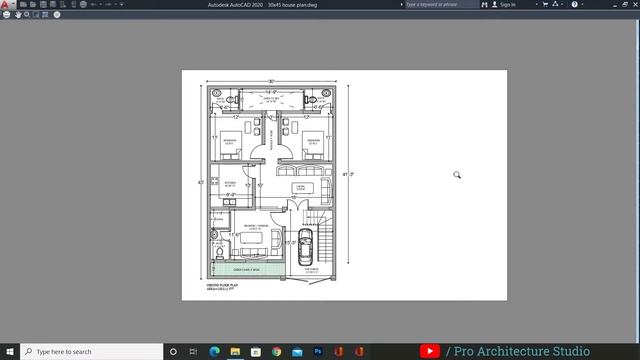Screen dimensions: 640x360
Task: Open Cortana from the taskbar circle icon
Action: pyautogui.click(x=173, y=351)
